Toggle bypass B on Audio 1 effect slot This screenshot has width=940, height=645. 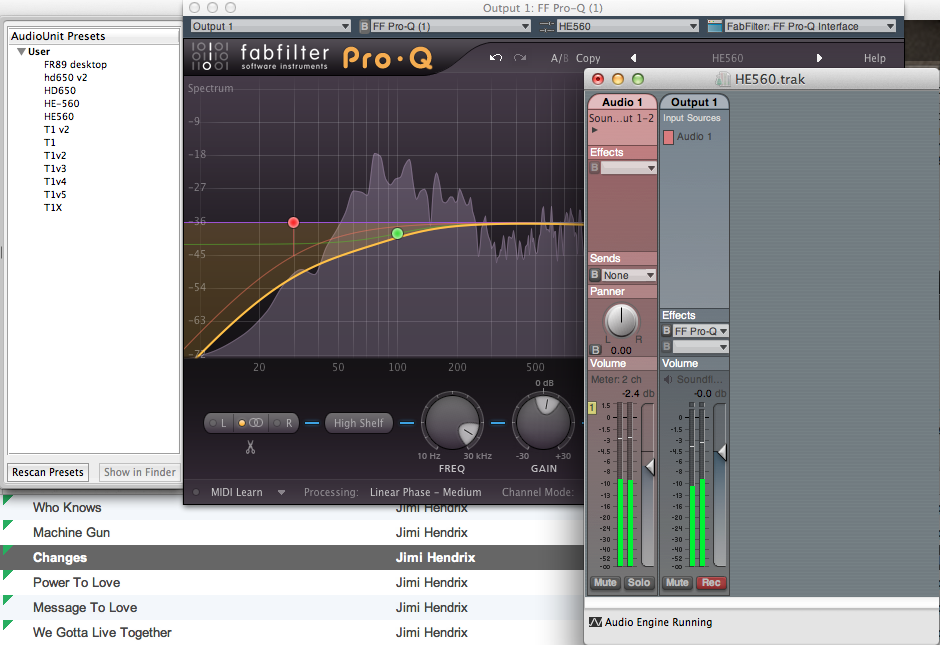[x=595, y=168]
